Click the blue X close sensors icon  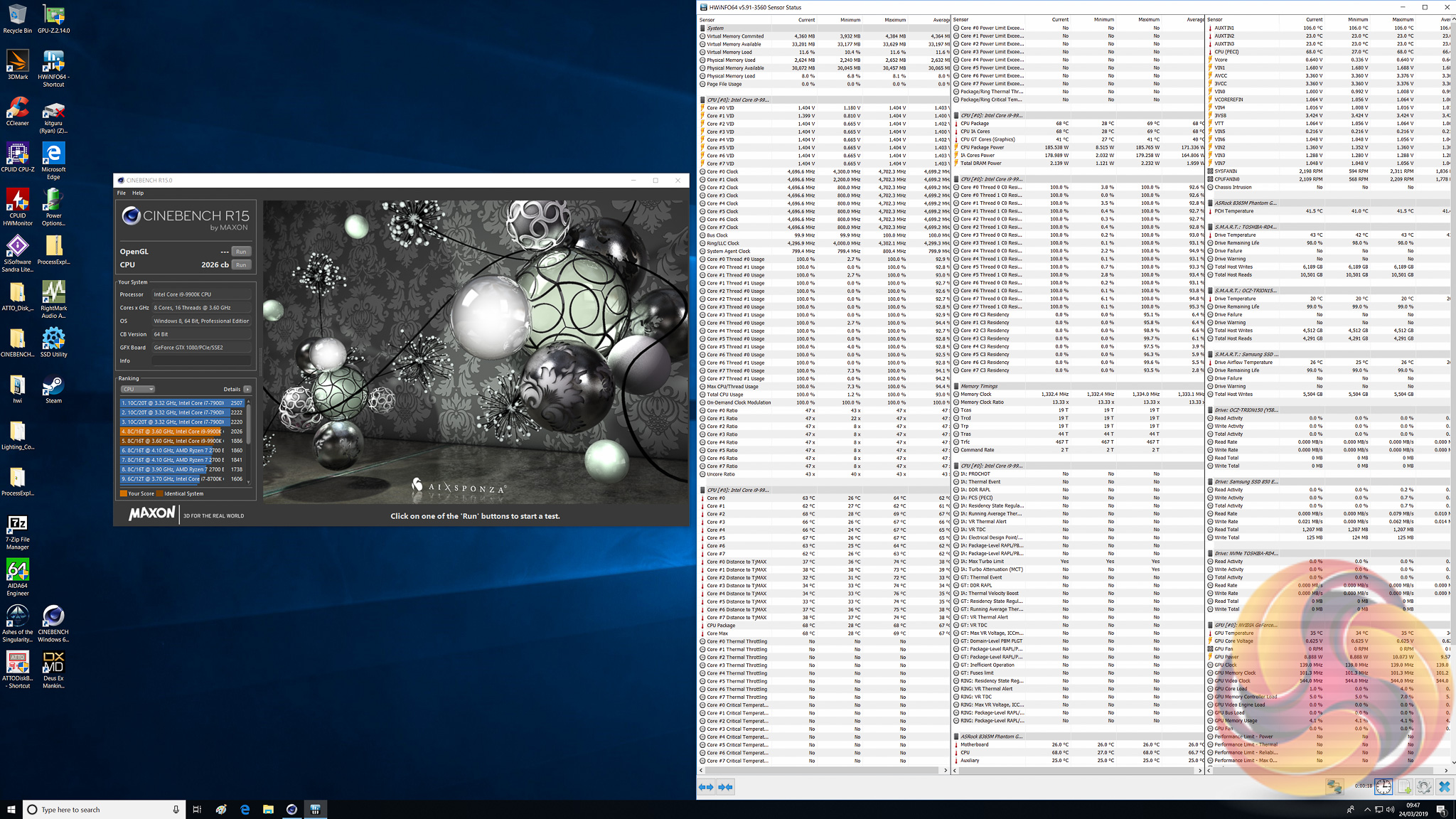coord(1444,786)
